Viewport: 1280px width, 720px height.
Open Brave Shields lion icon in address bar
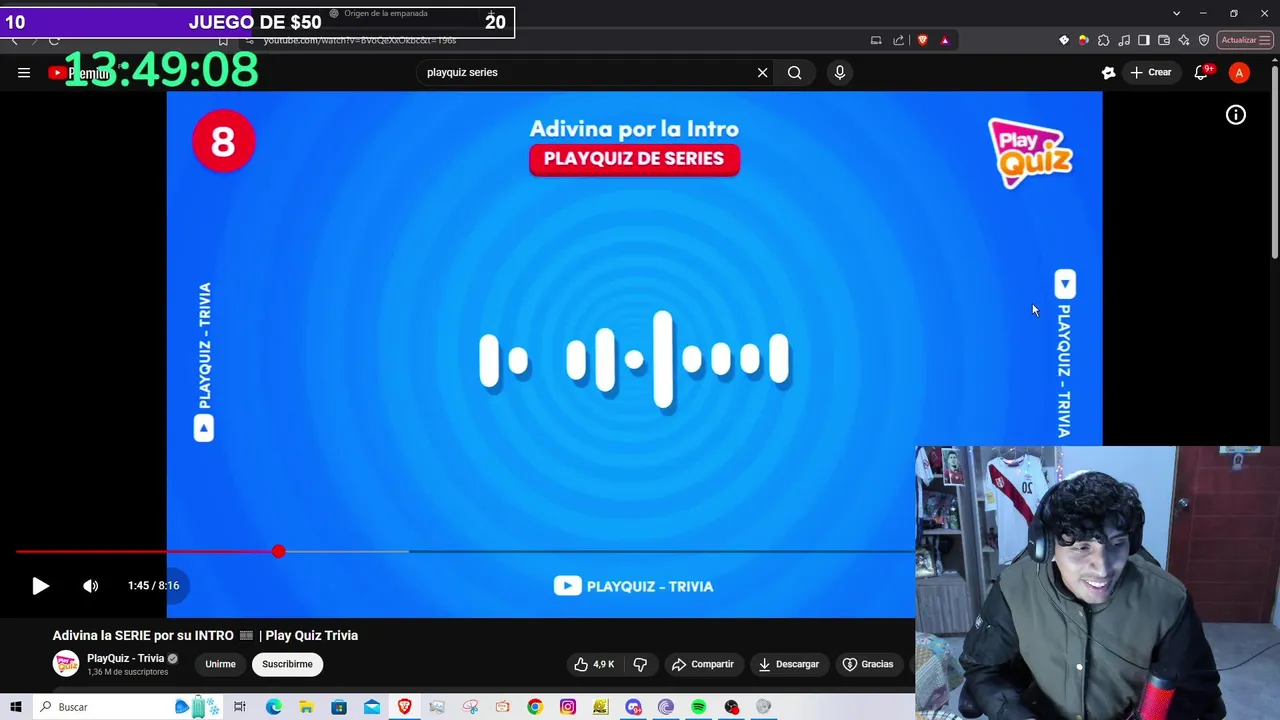point(922,40)
